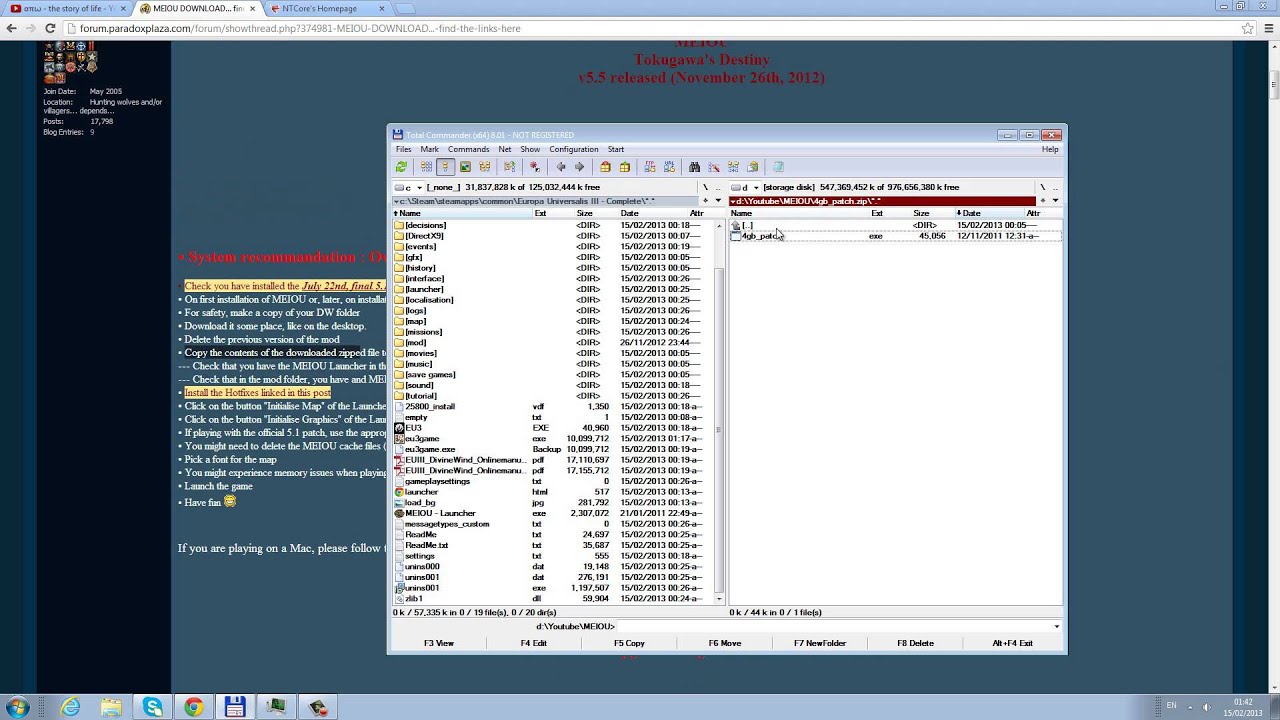
Task: Open right panel directory hotlist asterisk
Action: tap(1042, 201)
